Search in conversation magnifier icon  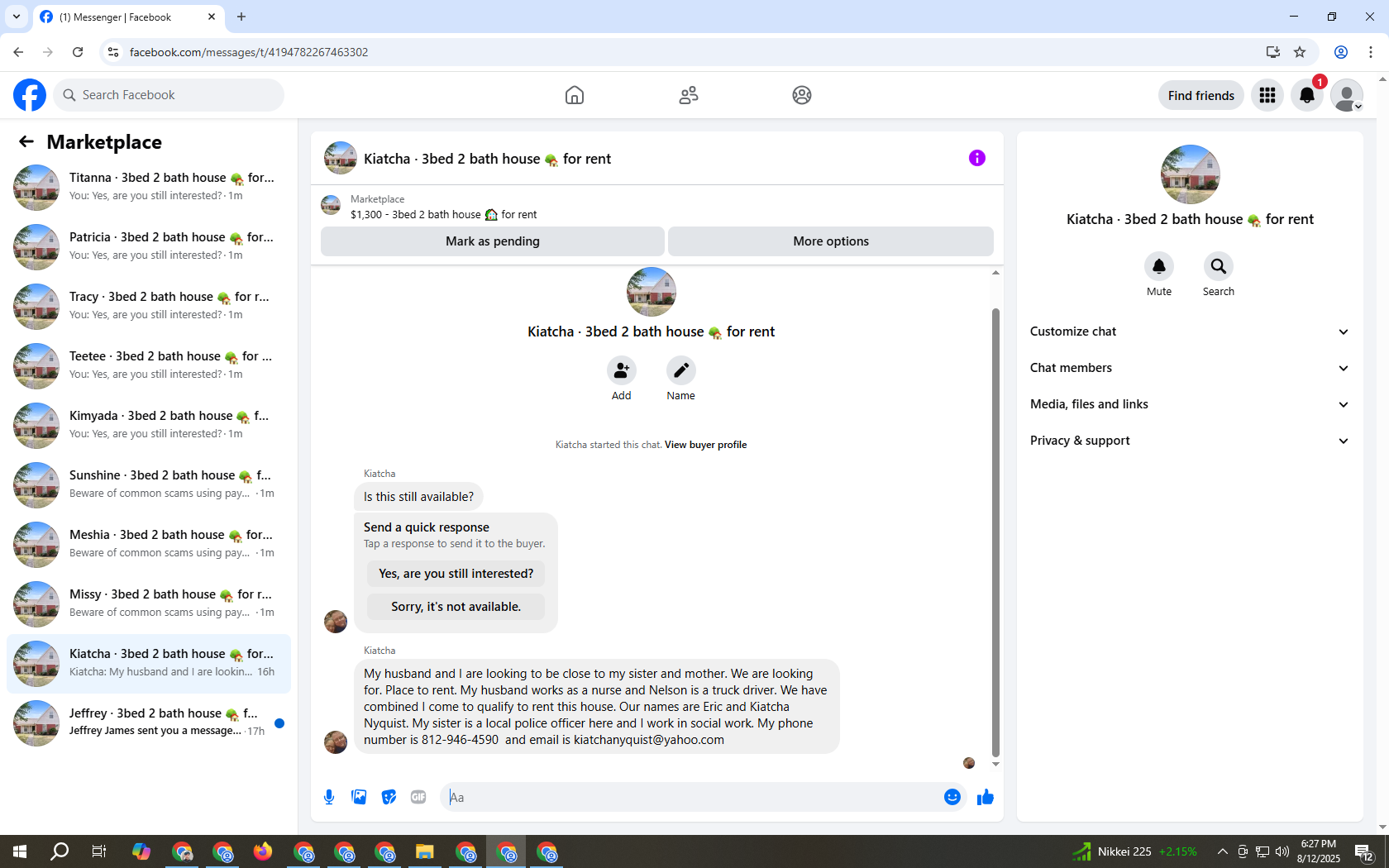click(1219, 266)
